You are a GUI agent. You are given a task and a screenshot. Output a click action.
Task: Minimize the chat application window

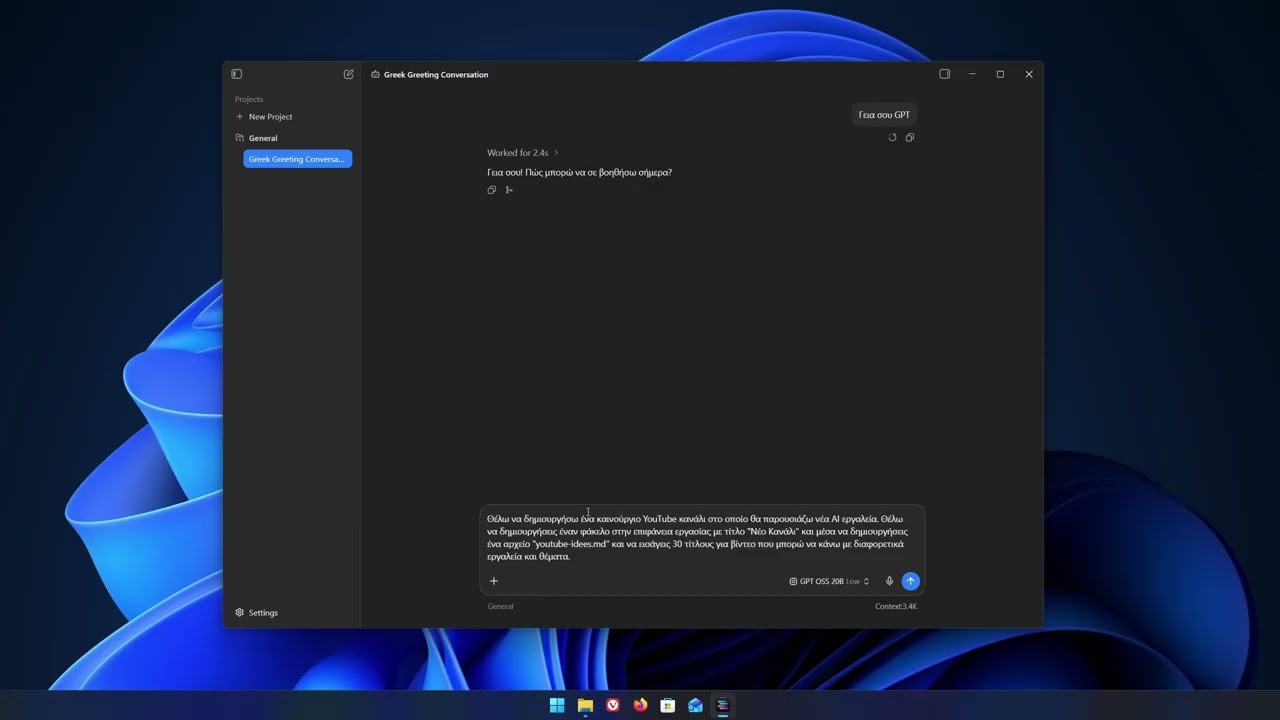[x=972, y=74]
